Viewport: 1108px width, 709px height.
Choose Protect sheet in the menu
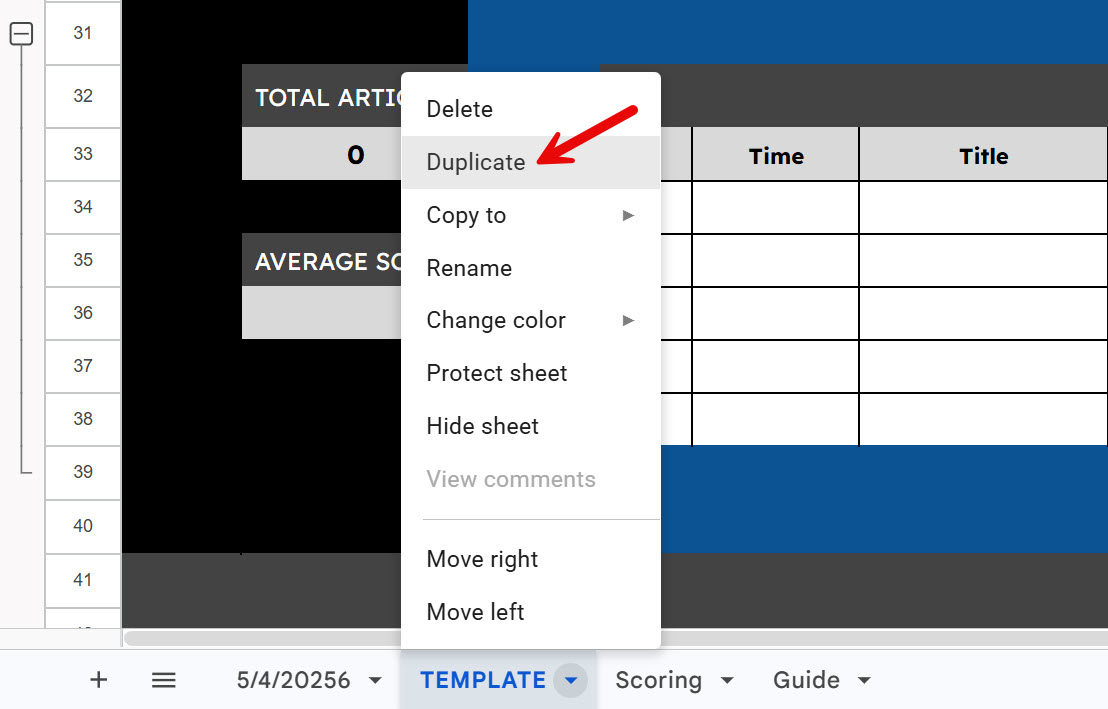[531, 373]
